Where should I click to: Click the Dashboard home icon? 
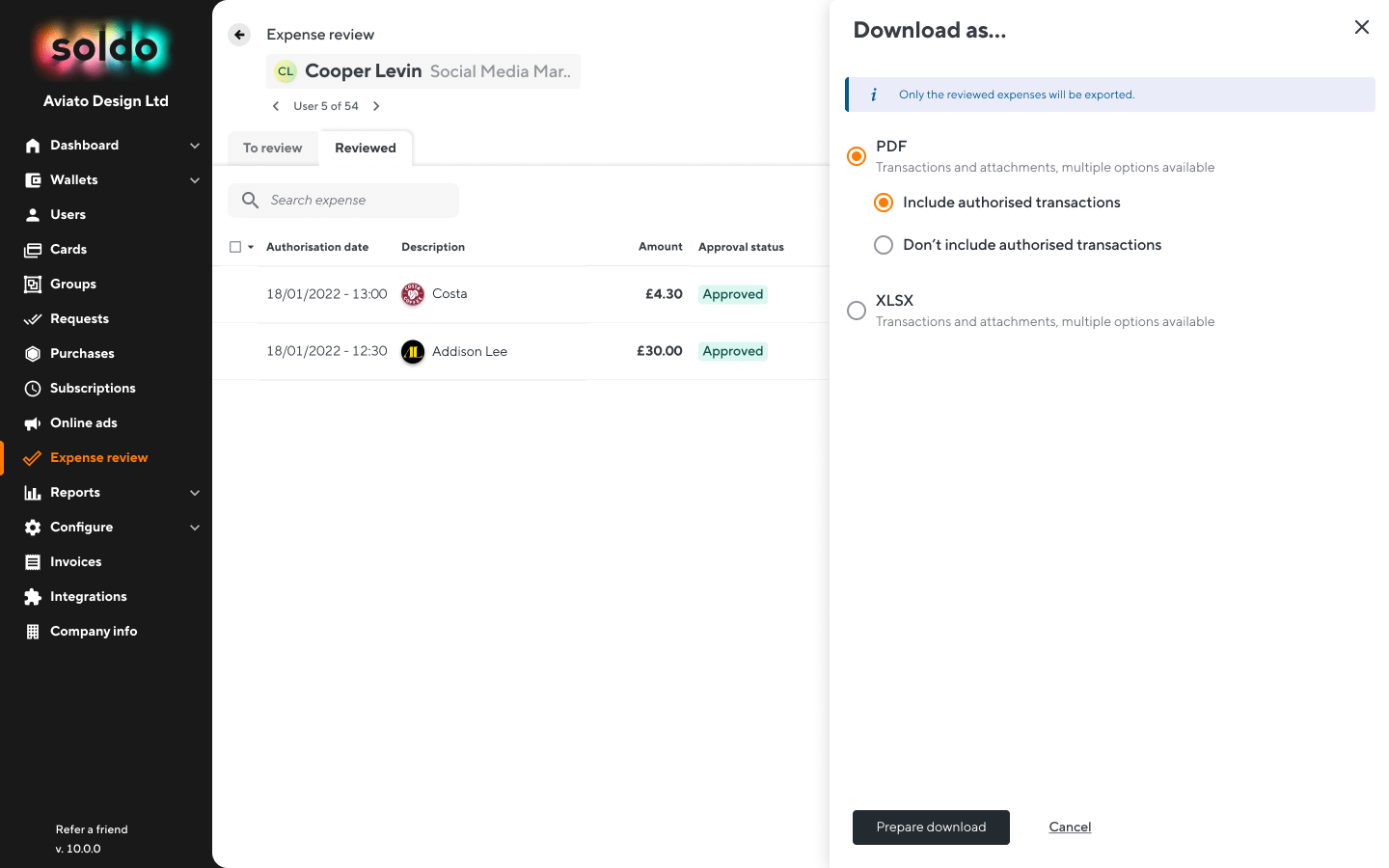[x=33, y=146]
